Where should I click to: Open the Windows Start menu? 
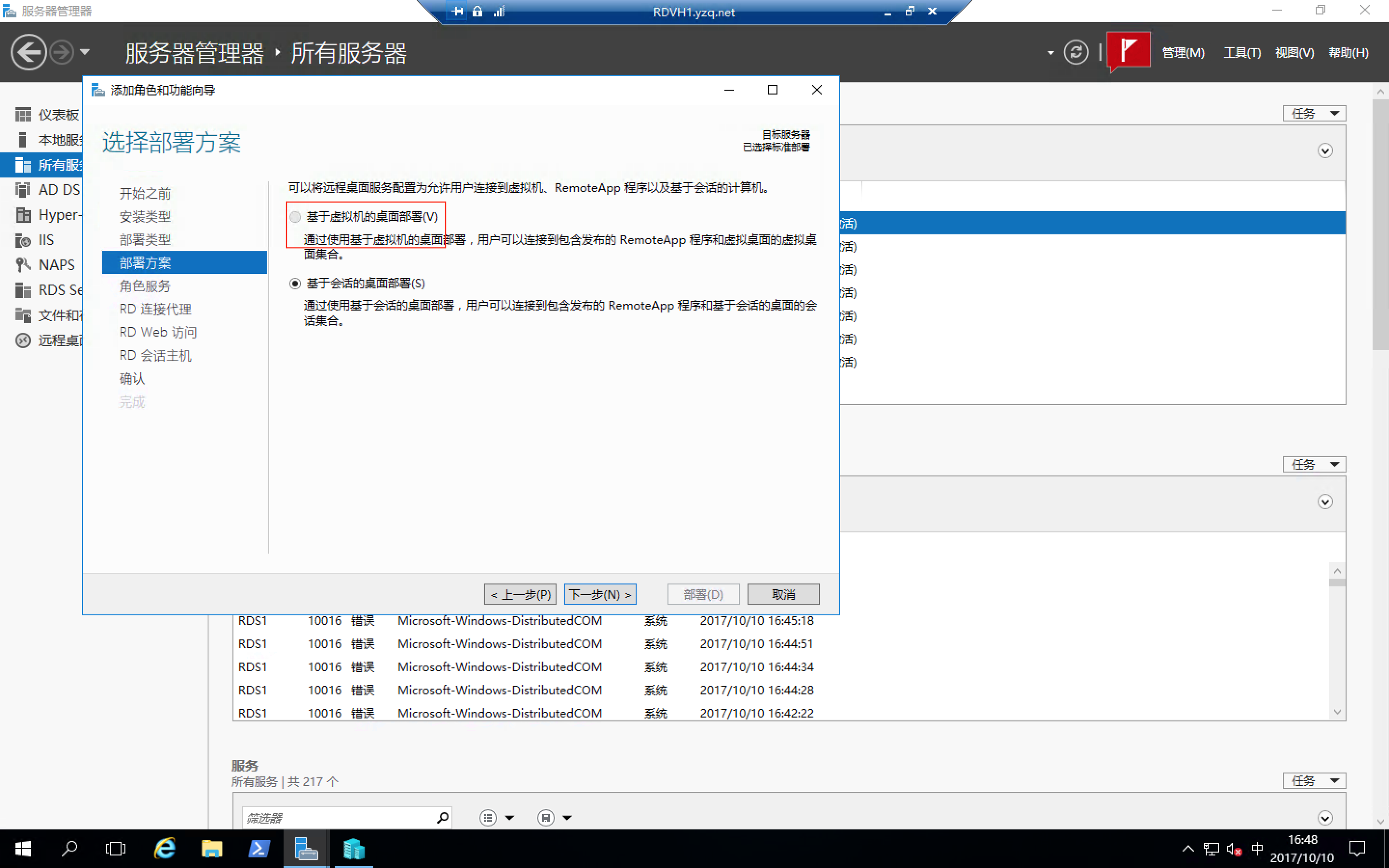pos(23,849)
